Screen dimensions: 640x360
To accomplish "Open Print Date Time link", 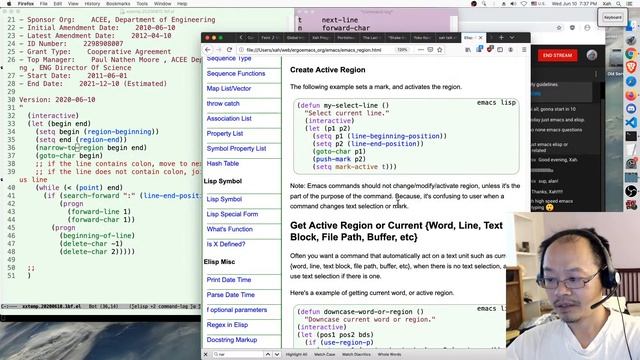I will tap(229, 280).
